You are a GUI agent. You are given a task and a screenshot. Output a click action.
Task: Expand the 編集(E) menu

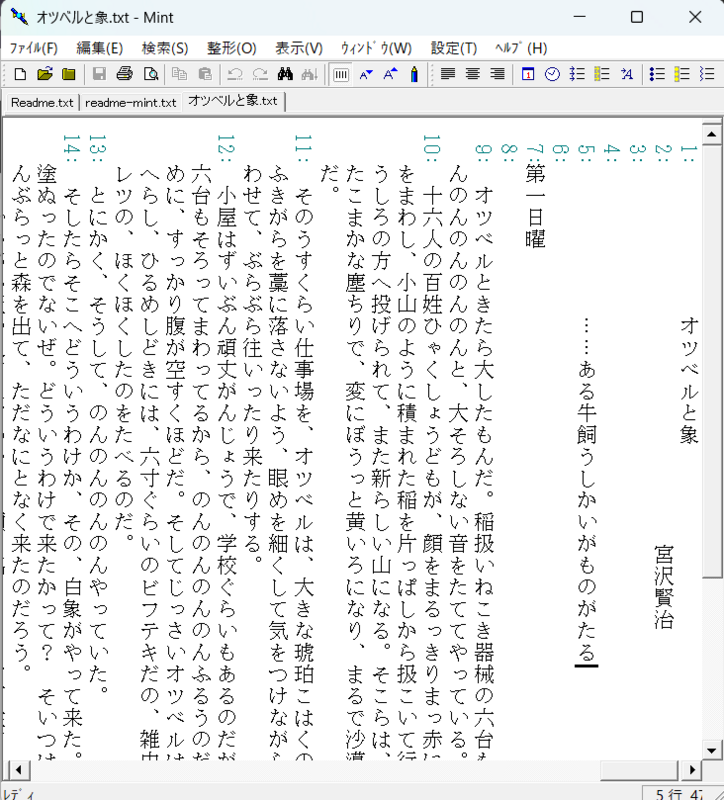click(100, 48)
